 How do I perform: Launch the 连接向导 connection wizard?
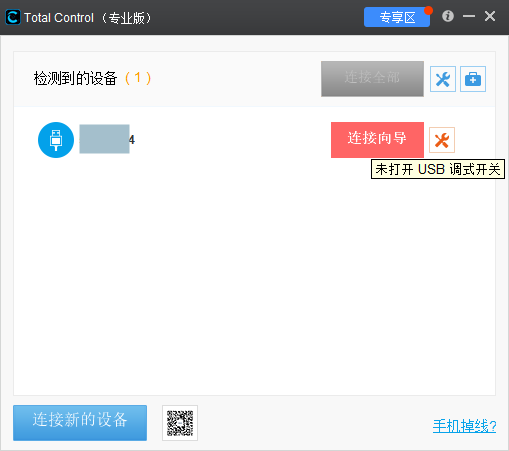click(377, 140)
